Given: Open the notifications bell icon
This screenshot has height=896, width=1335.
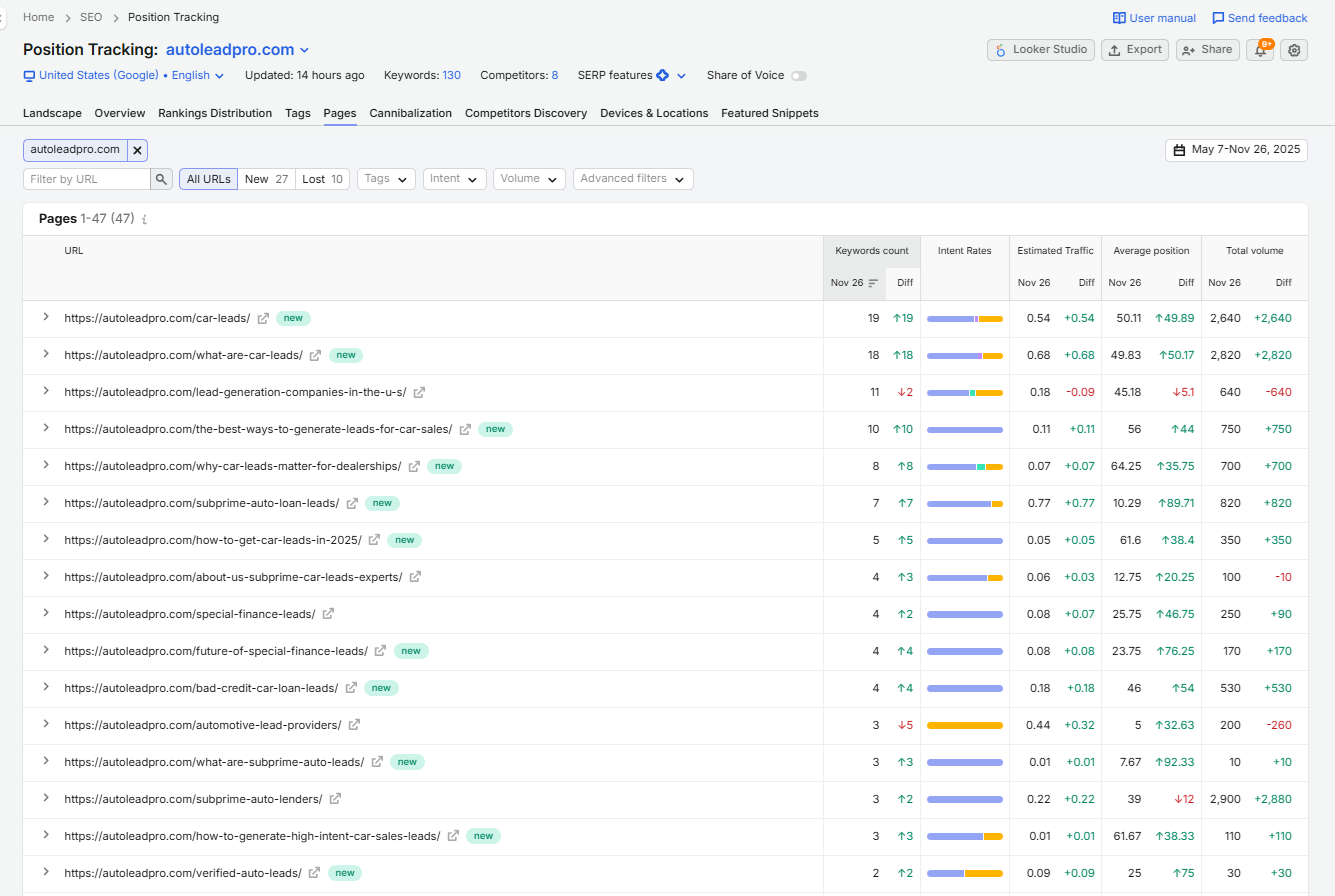Looking at the screenshot, I should coord(1260,50).
